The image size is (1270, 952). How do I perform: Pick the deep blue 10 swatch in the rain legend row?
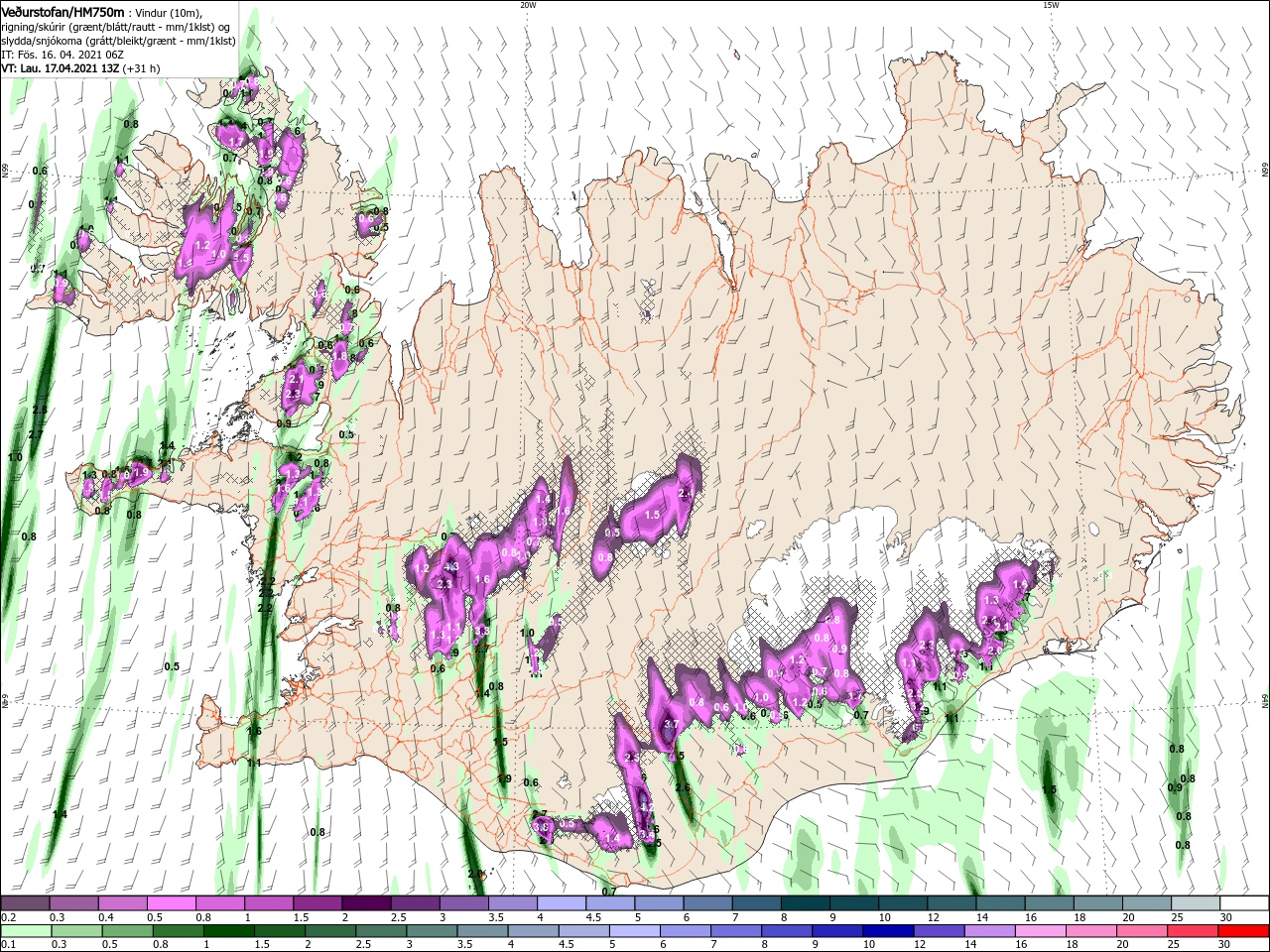click(888, 931)
